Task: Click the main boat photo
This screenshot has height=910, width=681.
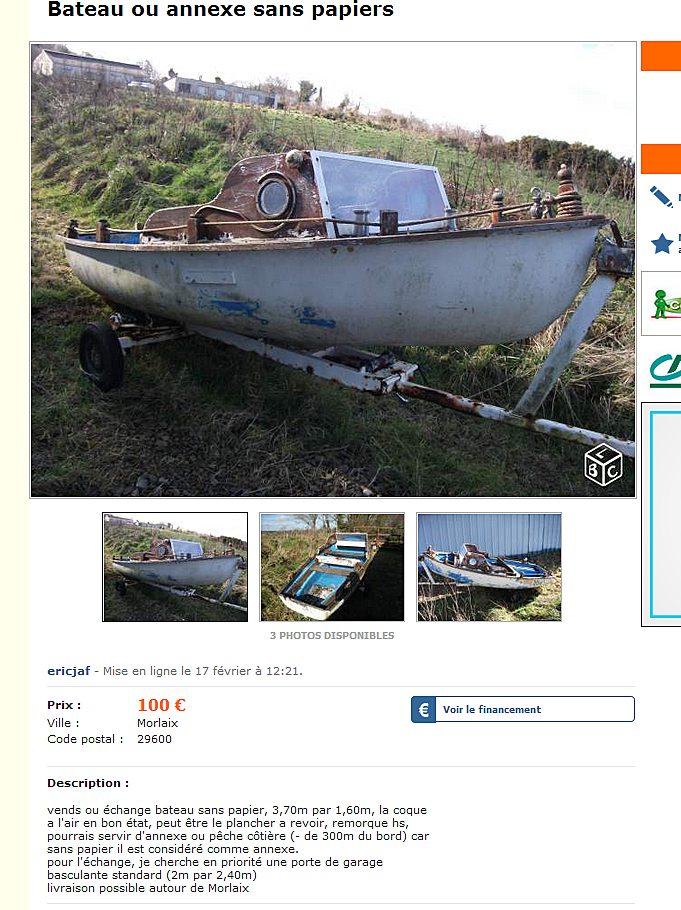Action: tap(333, 270)
